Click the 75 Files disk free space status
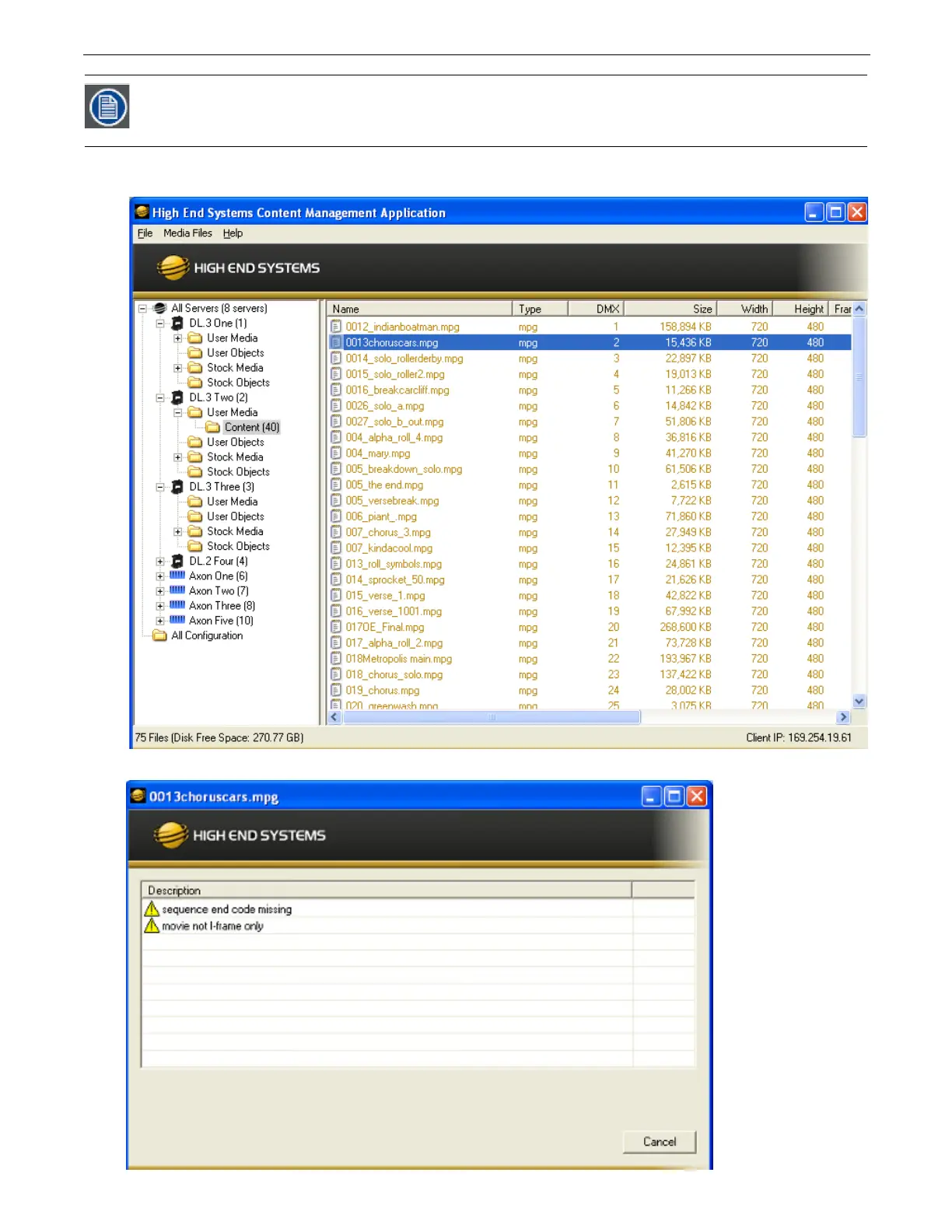This screenshot has width=952, height=1232. [219, 738]
